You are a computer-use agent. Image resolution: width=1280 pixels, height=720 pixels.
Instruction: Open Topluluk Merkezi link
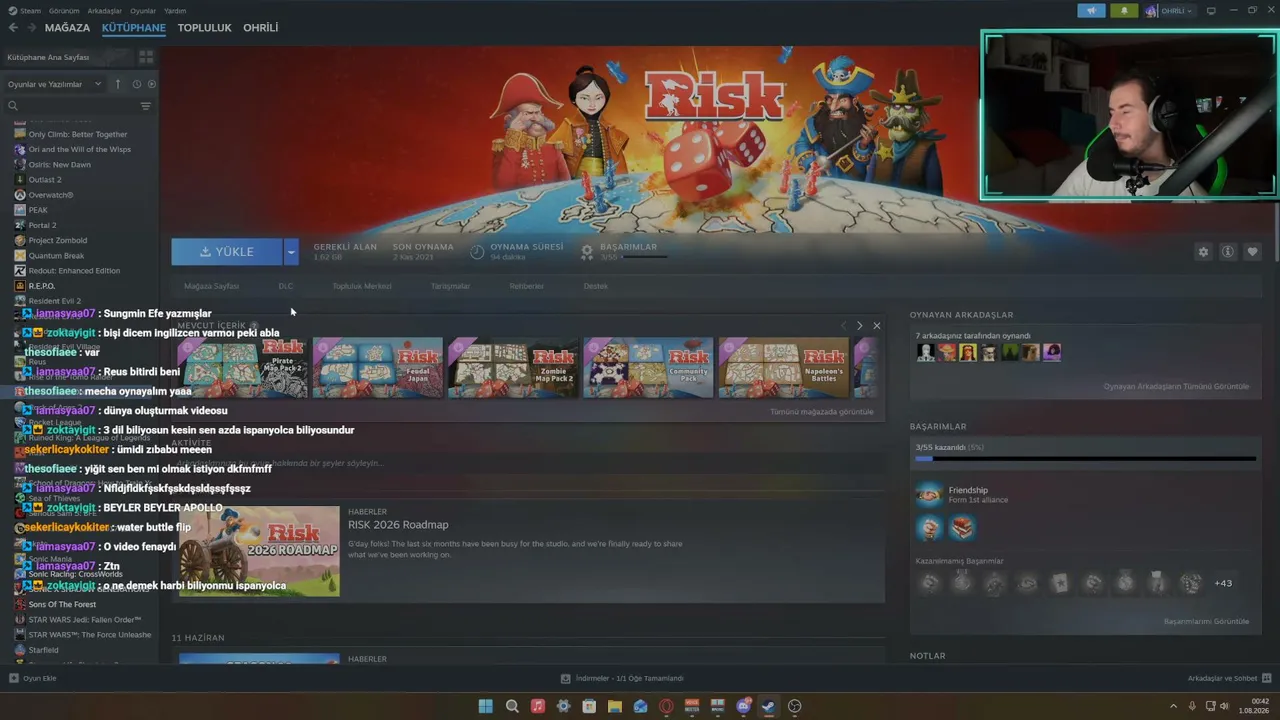click(362, 286)
